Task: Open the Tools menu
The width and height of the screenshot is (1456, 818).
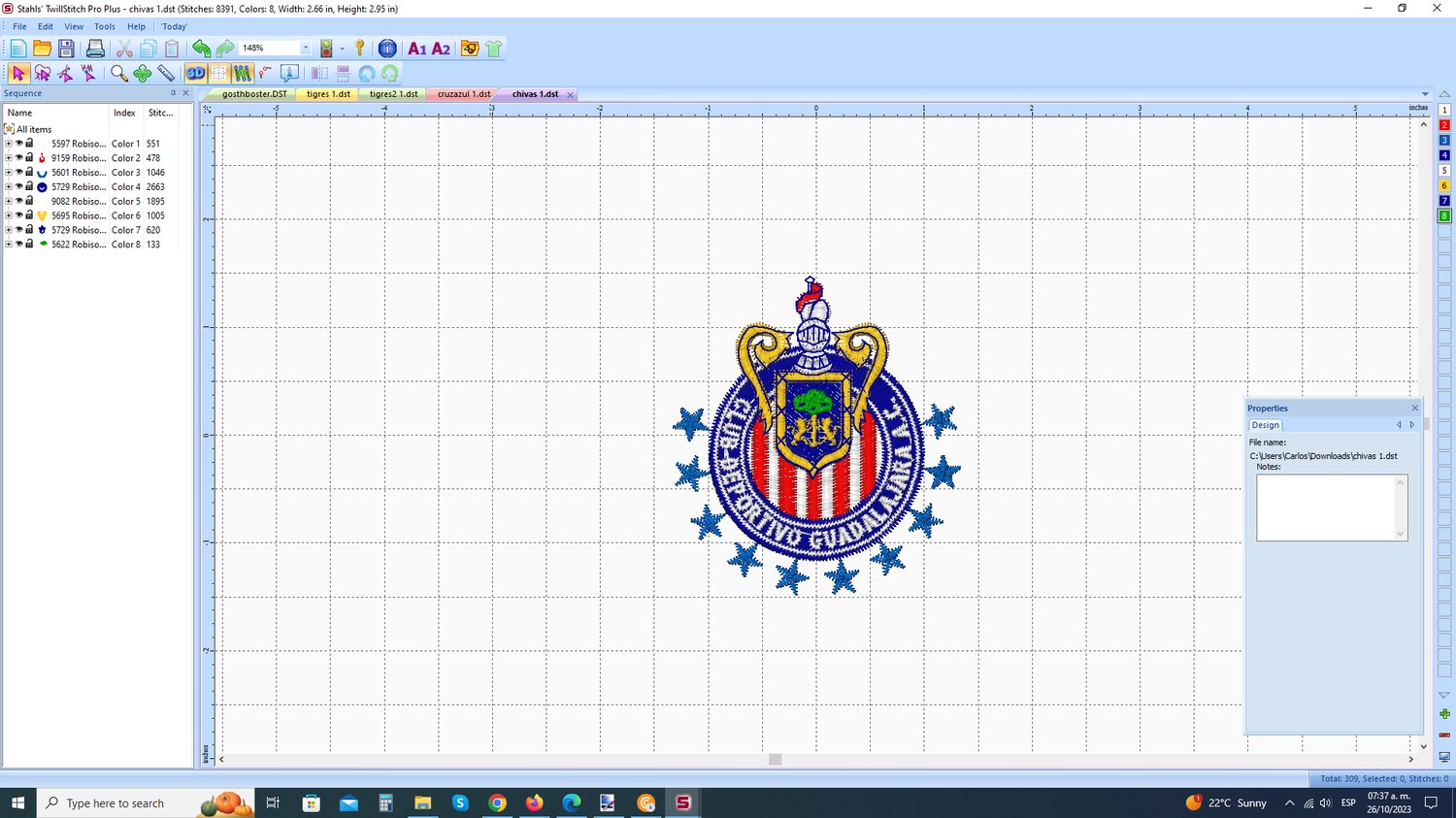Action: (105, 26)
